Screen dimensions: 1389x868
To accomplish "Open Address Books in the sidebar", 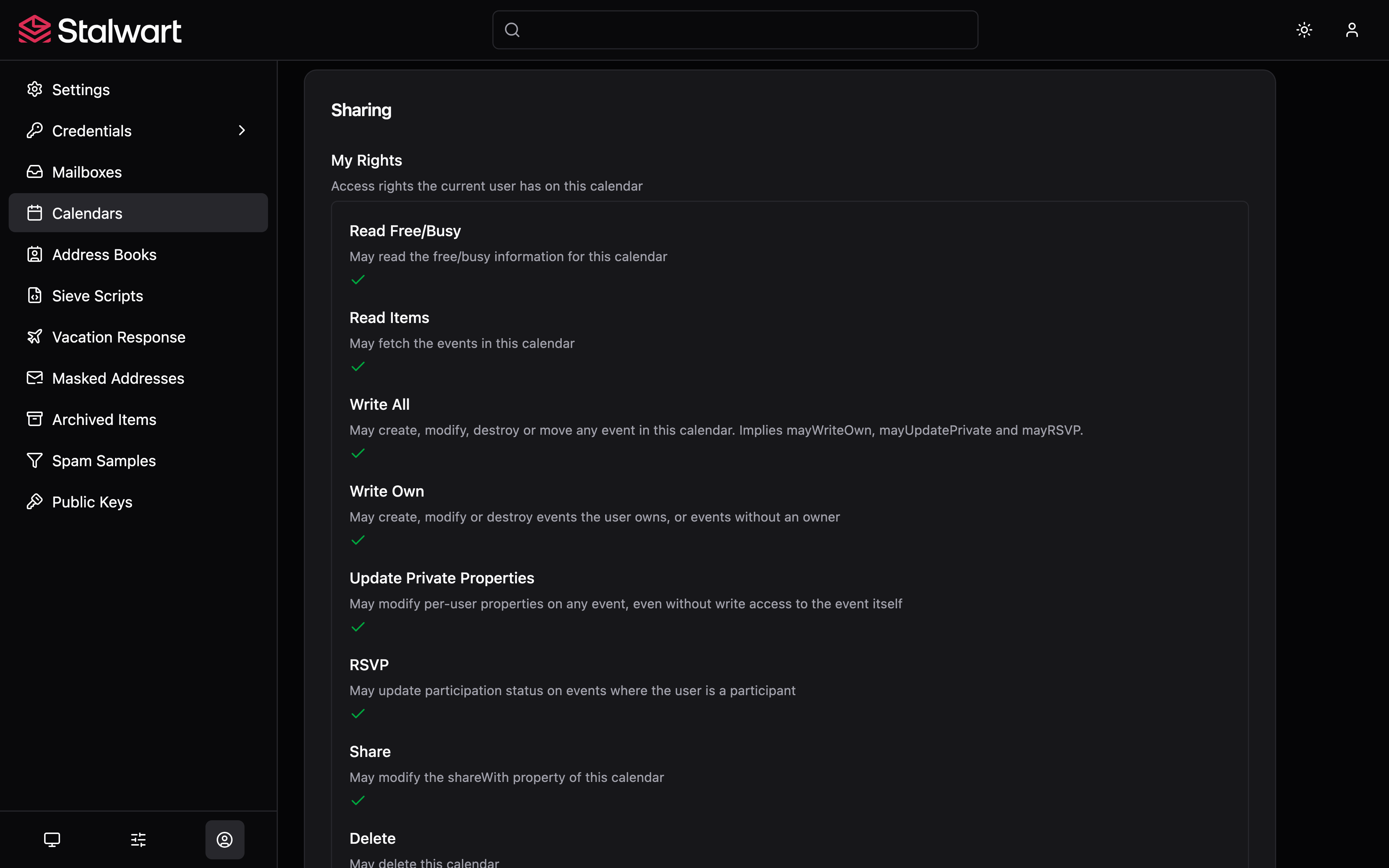I will (138, 254).
